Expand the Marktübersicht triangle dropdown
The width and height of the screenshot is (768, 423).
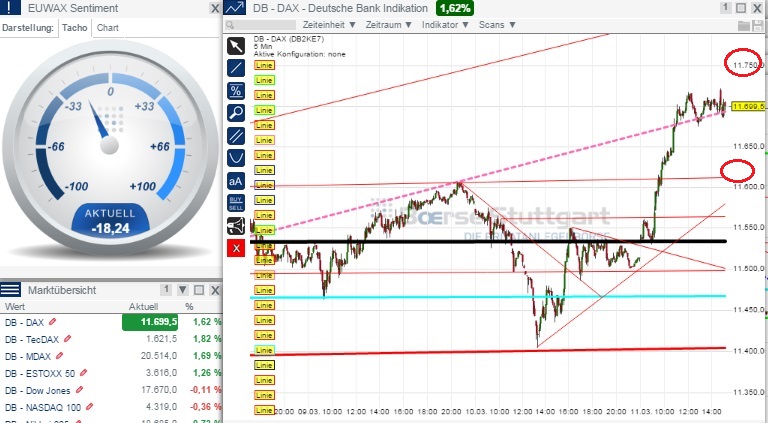tap(183, 290)
